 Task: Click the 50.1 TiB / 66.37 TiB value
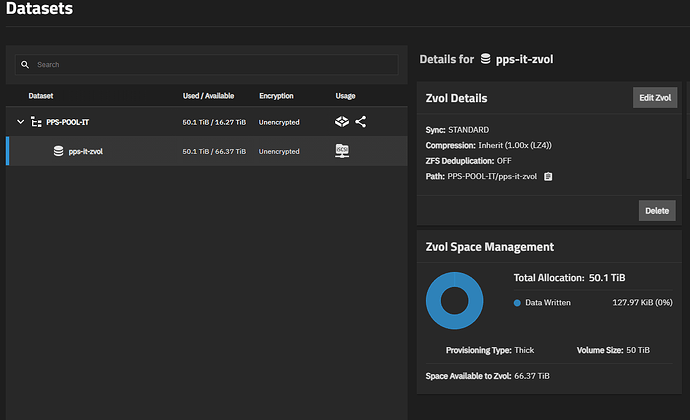click(x=214, y=151)
